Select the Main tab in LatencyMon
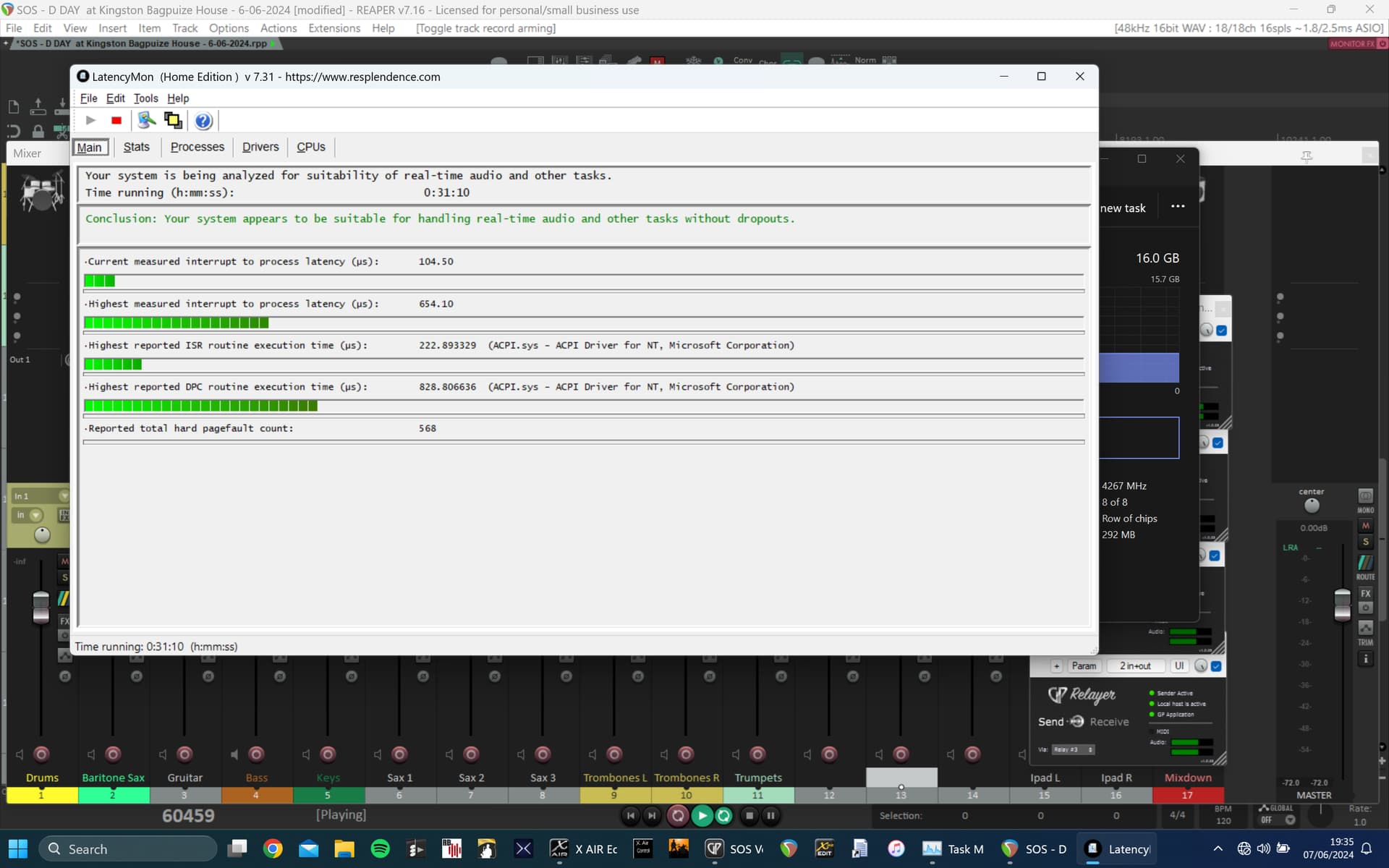1389x868 pixels. point(90,148)
